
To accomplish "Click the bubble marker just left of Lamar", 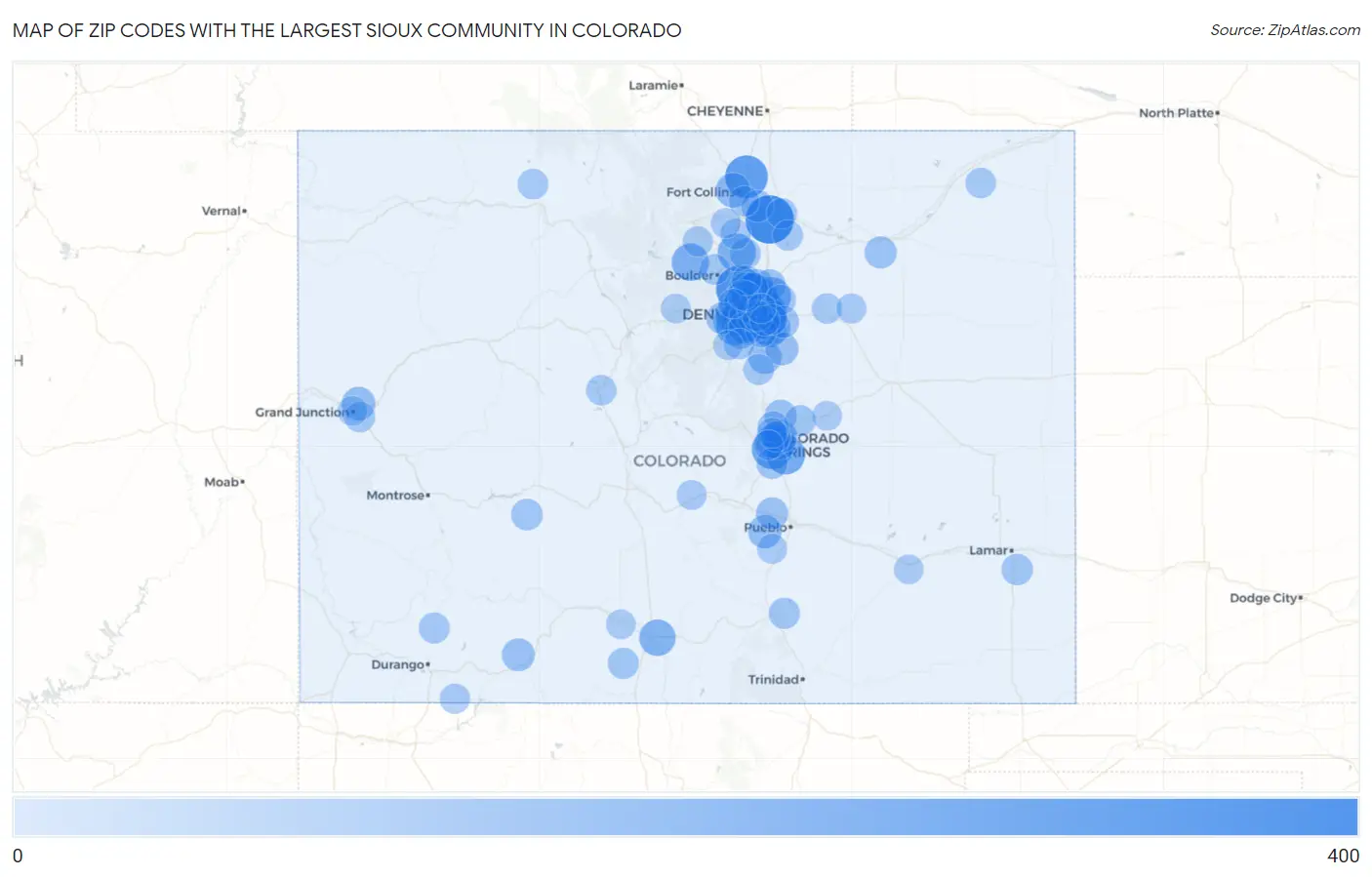I will point(908,569).
